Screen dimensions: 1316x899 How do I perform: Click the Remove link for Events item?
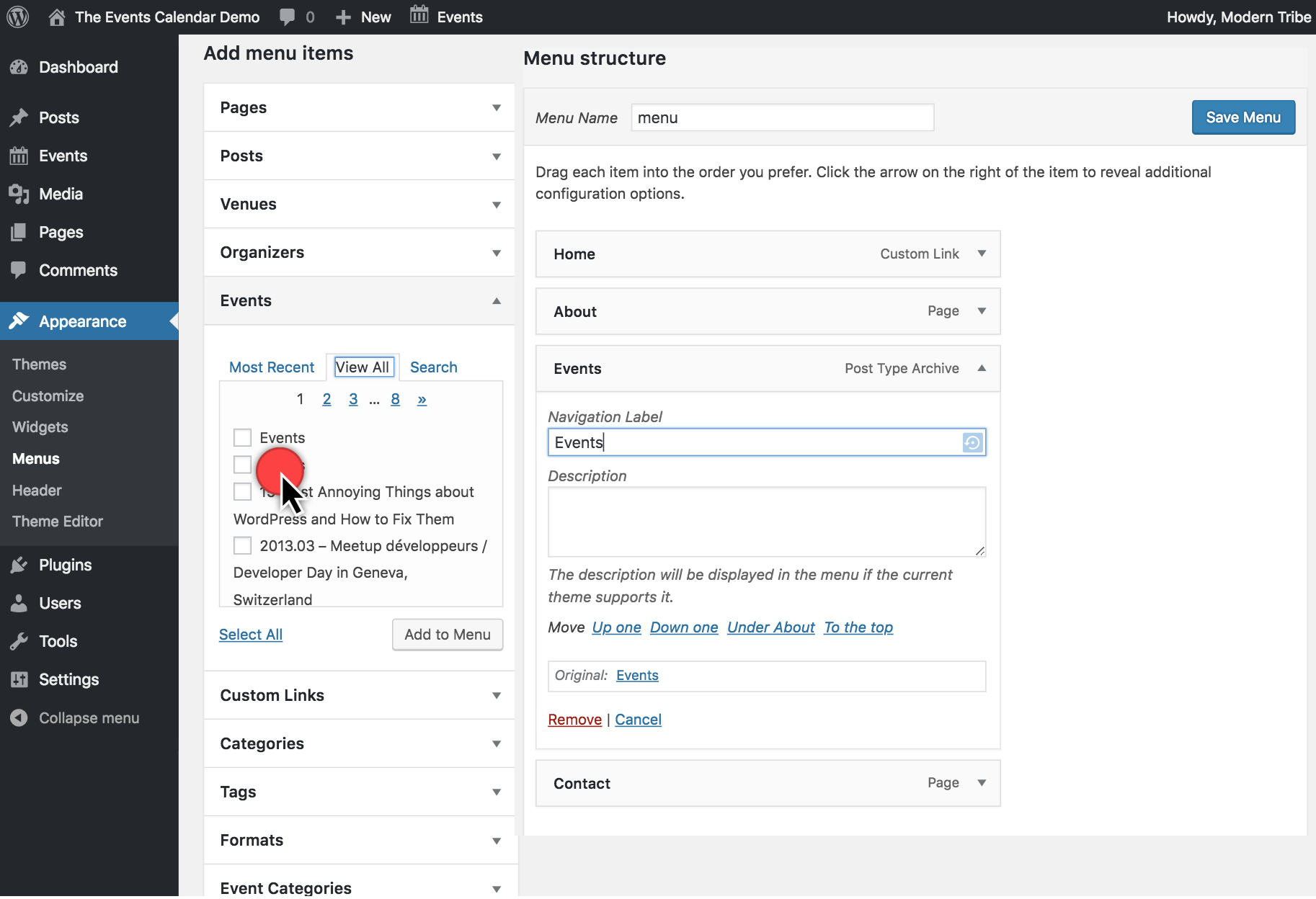tap(574, 720)
